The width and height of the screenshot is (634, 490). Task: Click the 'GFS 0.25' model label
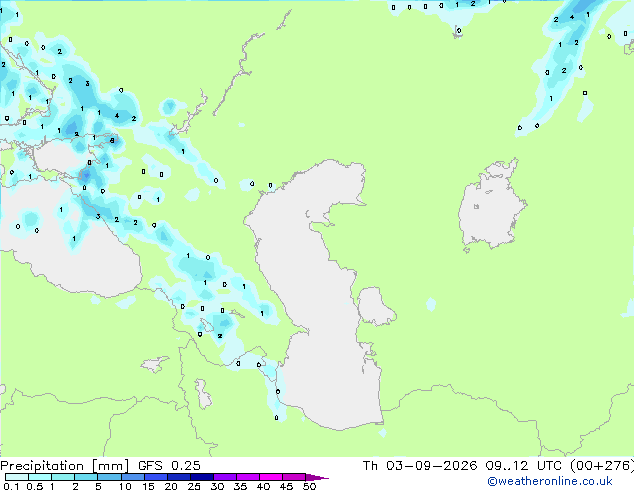(169, 466)
